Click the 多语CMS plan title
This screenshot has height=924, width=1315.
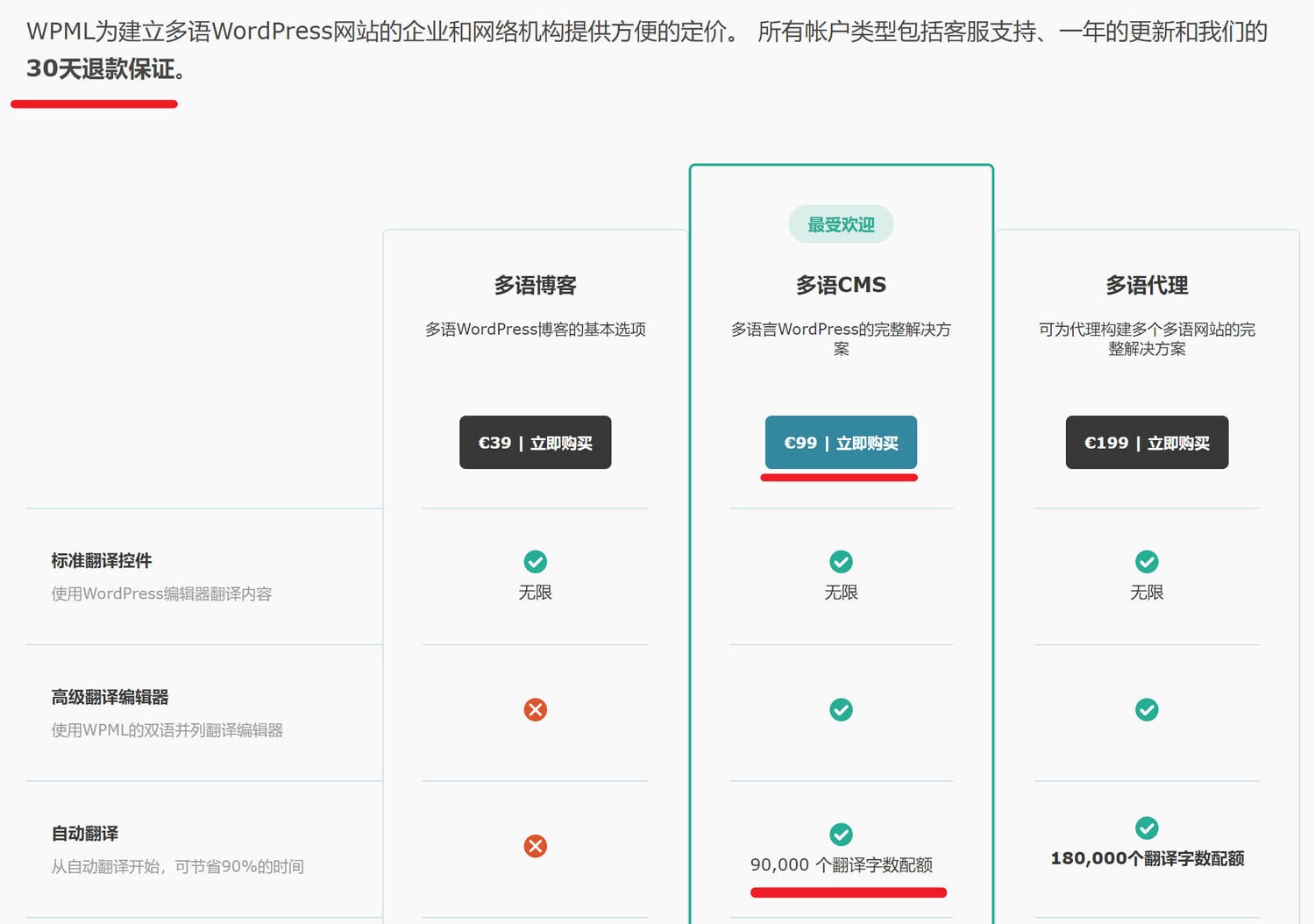(x=841, y=285)
